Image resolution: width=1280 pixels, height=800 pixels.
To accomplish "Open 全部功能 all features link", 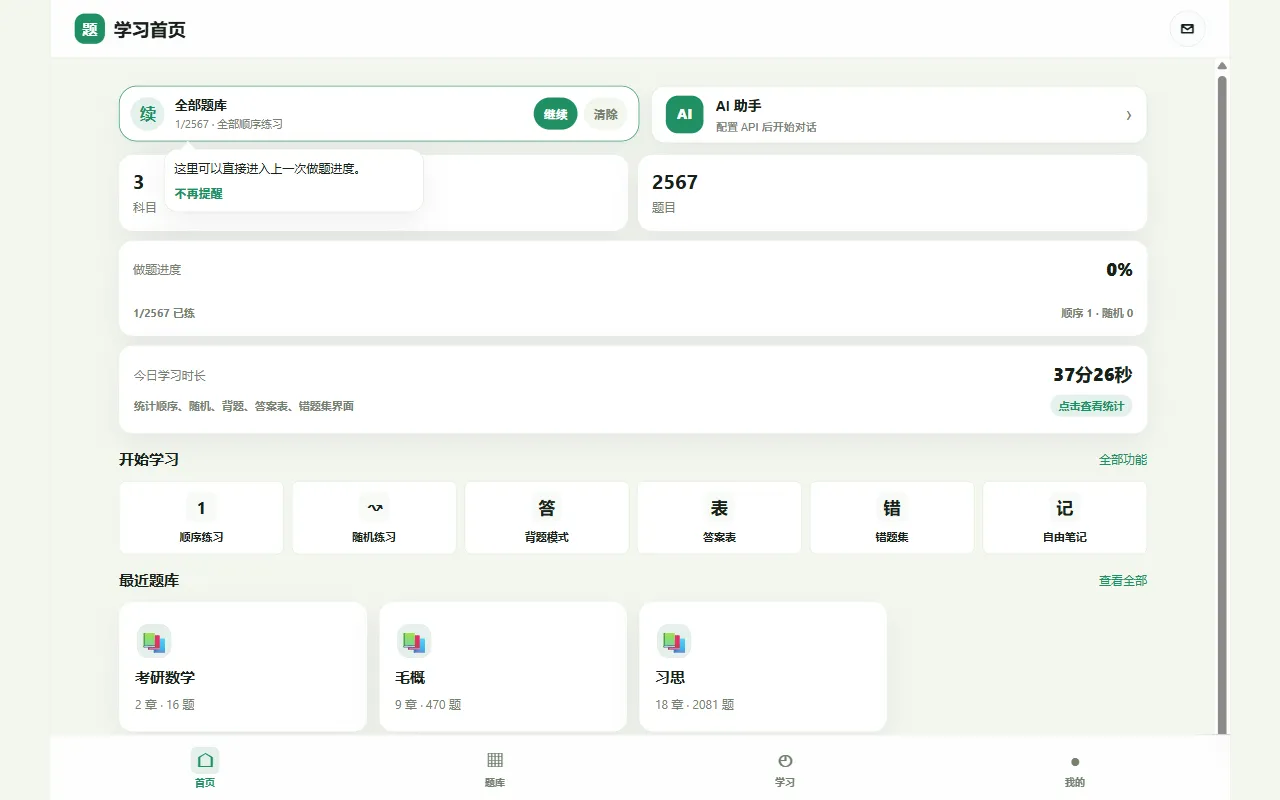I will pos(1123,460).
